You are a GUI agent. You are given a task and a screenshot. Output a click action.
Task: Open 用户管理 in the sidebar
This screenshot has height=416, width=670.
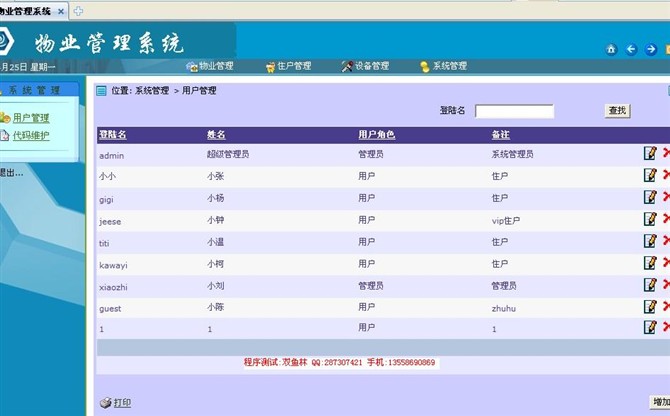coord(31,117)
